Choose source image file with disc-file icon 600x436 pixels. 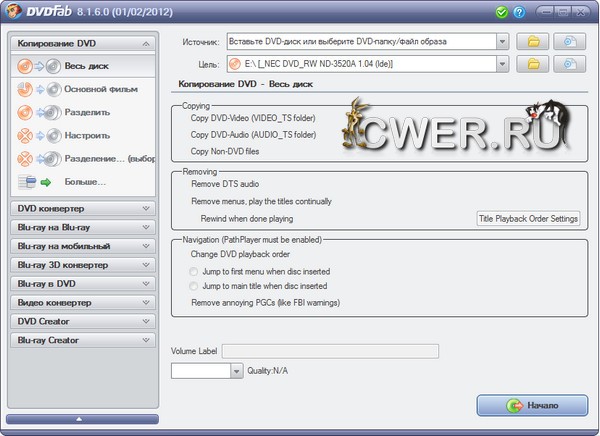[569, 41]
